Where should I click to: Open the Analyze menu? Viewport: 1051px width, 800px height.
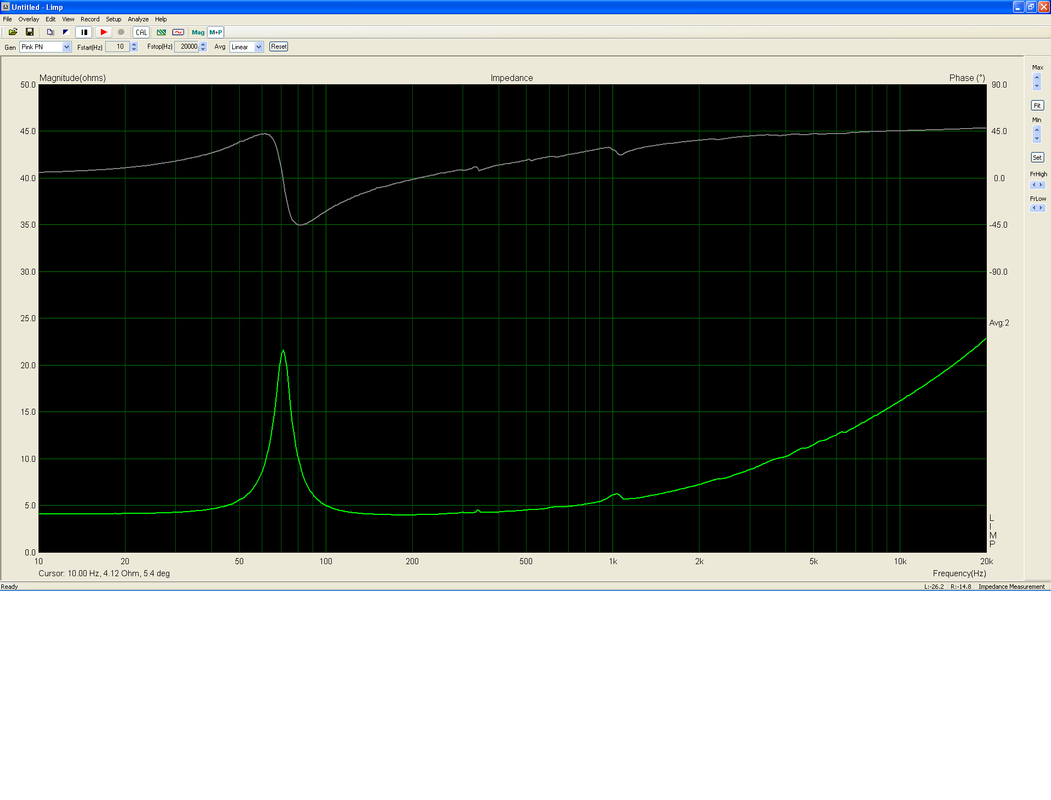[x=138, y=19]
